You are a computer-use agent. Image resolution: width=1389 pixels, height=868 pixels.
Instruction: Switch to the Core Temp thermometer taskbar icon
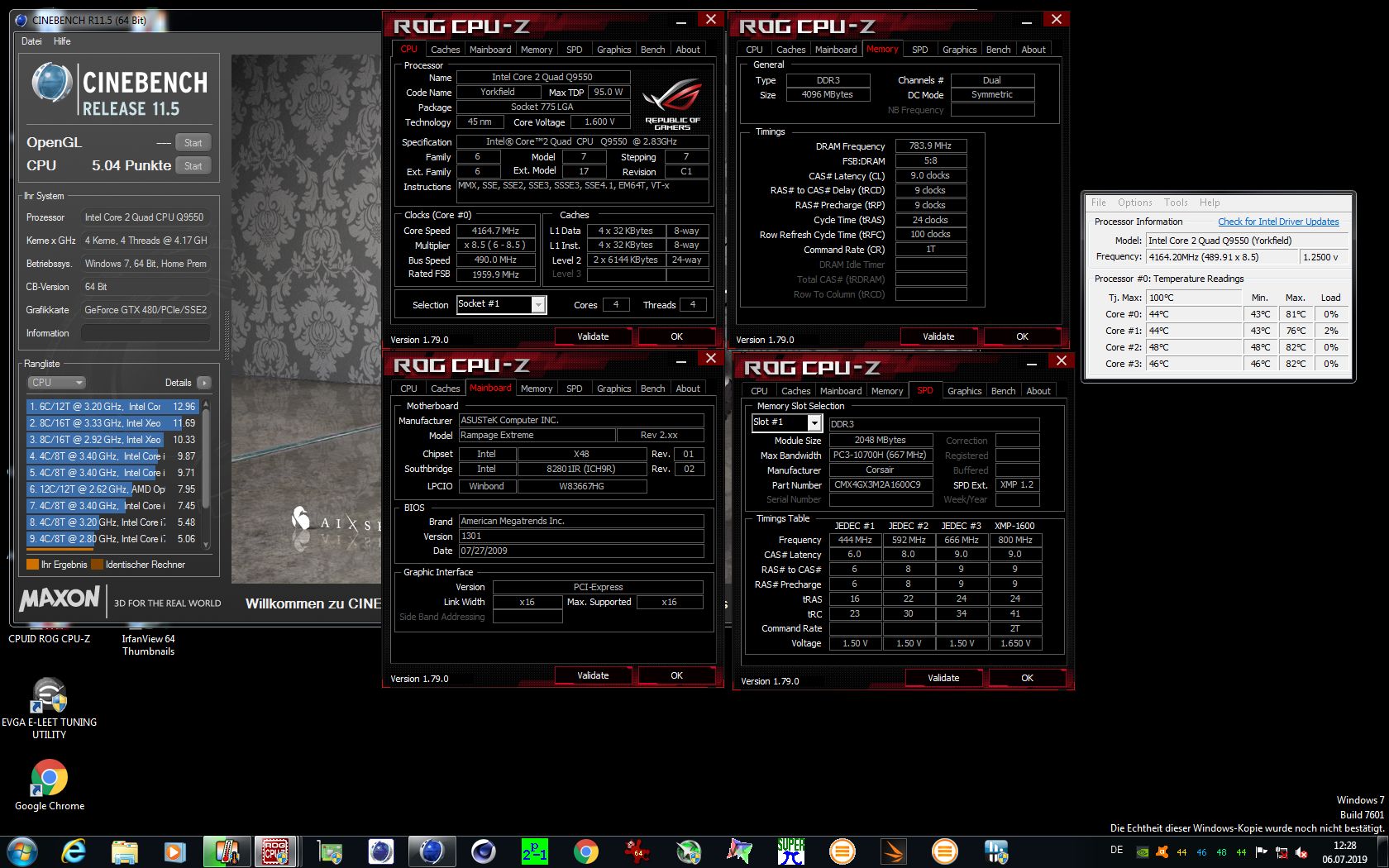pyautogui.click(x=227, y=851)
